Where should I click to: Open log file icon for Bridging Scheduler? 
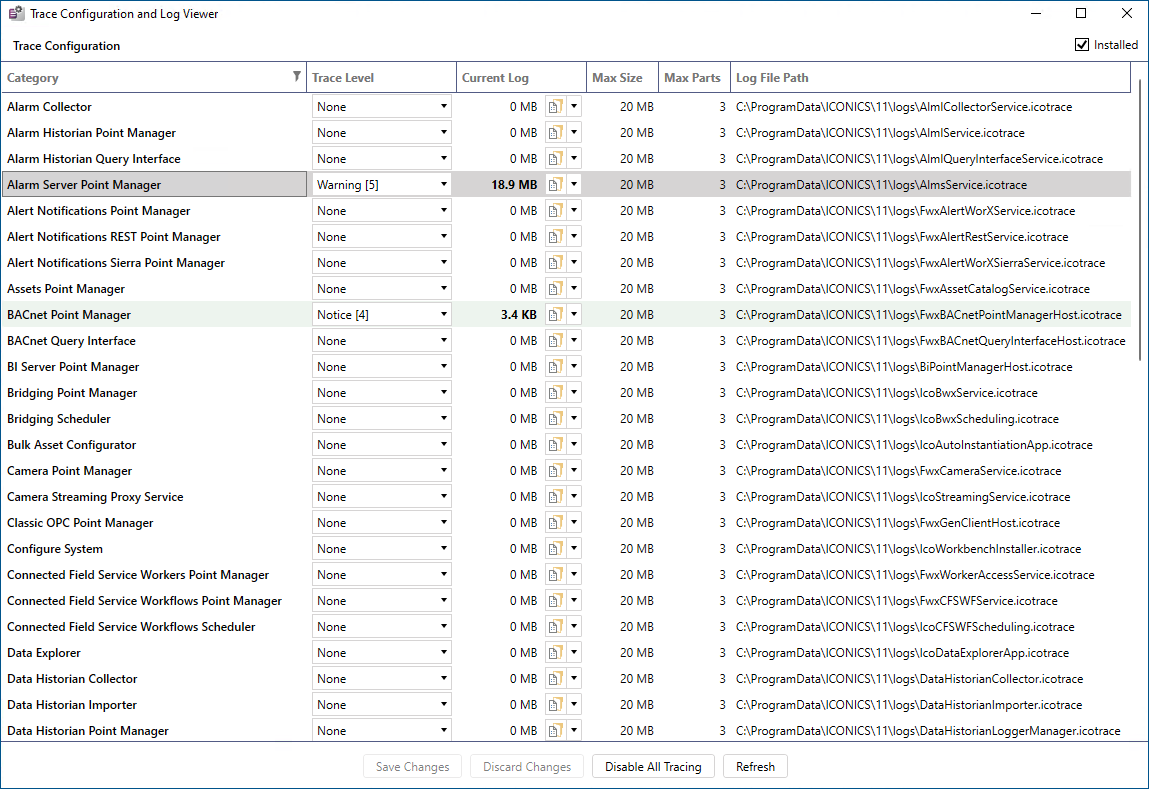click(555, 419)
